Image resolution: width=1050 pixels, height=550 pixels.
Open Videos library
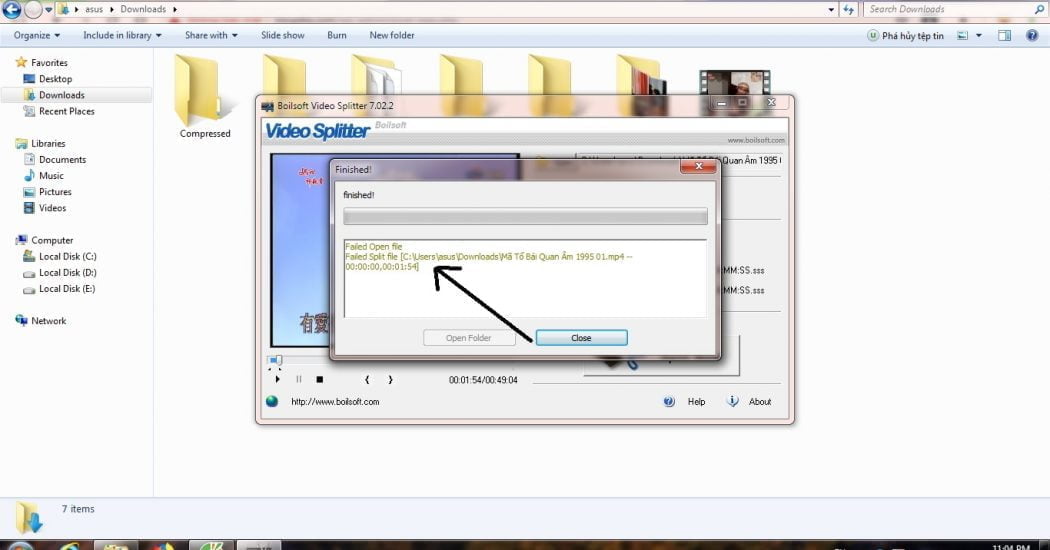[52, 208]
